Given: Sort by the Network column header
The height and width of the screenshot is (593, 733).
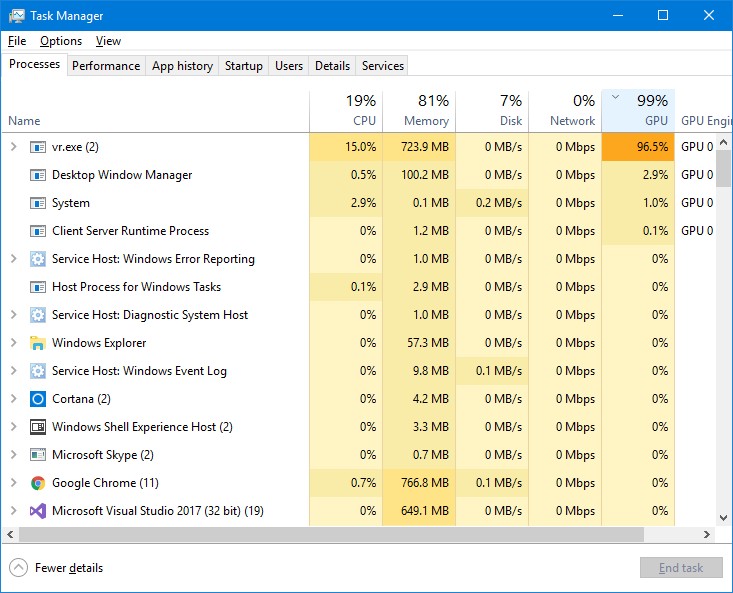Looking at the screenshot, I should [x=565, y=111].
